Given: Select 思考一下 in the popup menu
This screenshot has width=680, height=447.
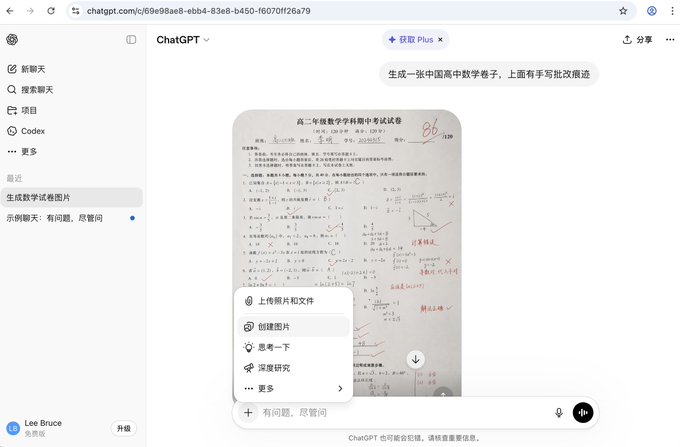Looking at the screenshot, I should (294, 347).
